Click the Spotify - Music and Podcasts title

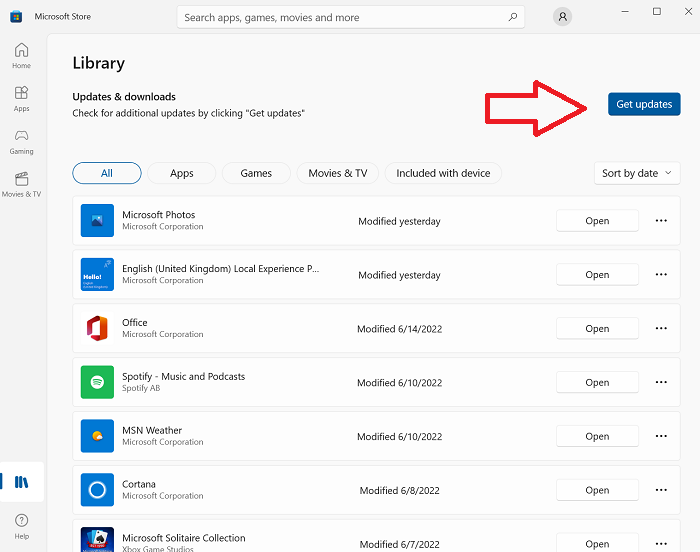coord(183,376)
